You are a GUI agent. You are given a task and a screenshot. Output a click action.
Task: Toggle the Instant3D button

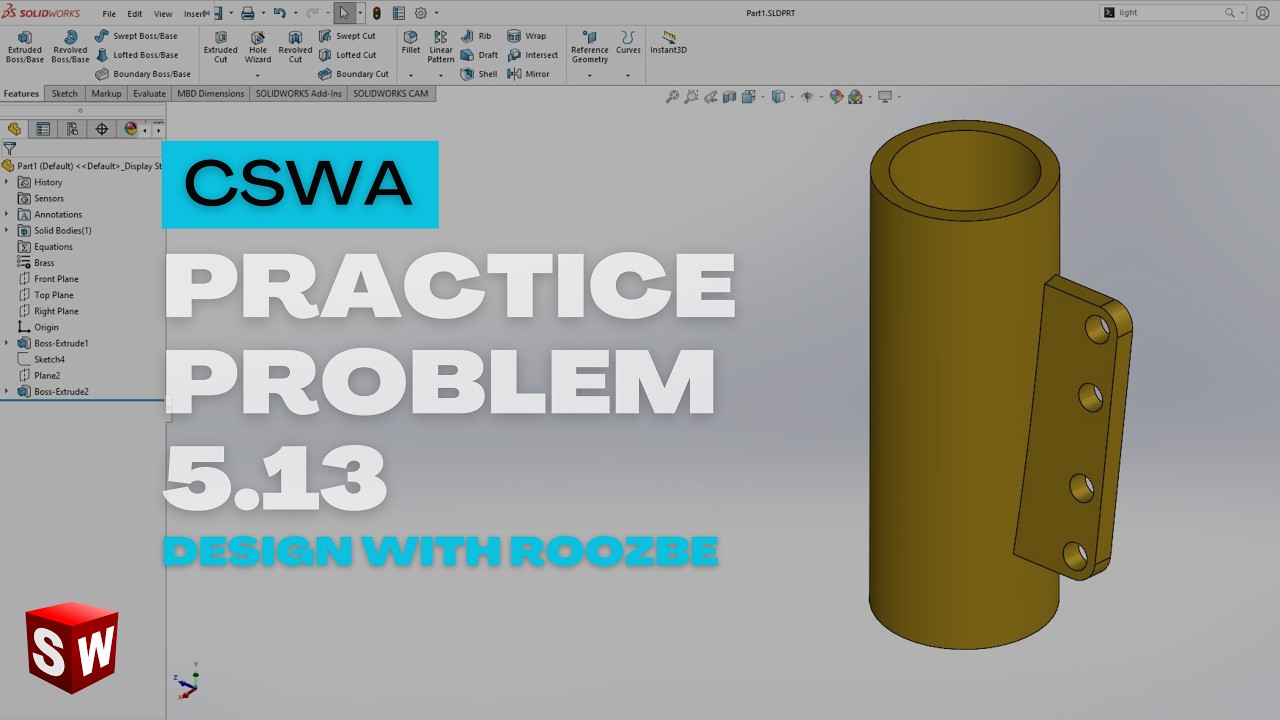(x=668, y=43)
